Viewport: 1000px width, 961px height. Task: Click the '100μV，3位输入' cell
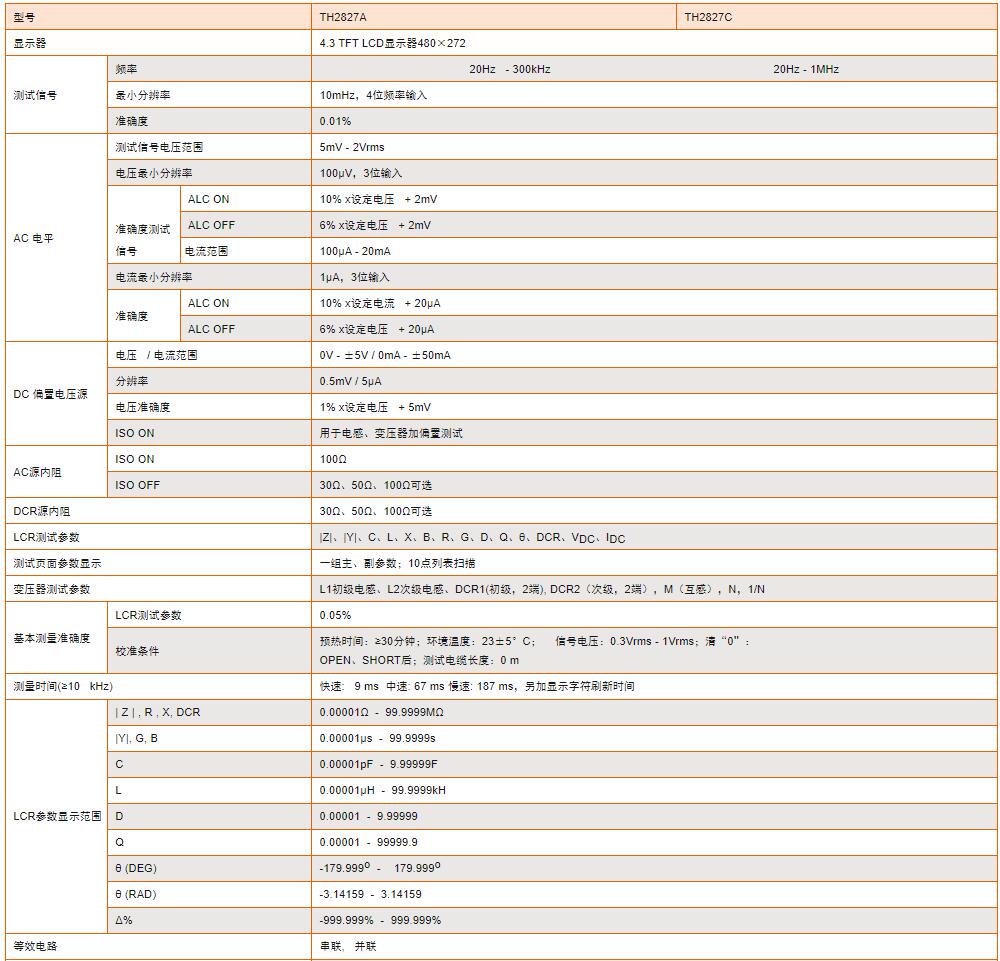[x=654, y=173]
